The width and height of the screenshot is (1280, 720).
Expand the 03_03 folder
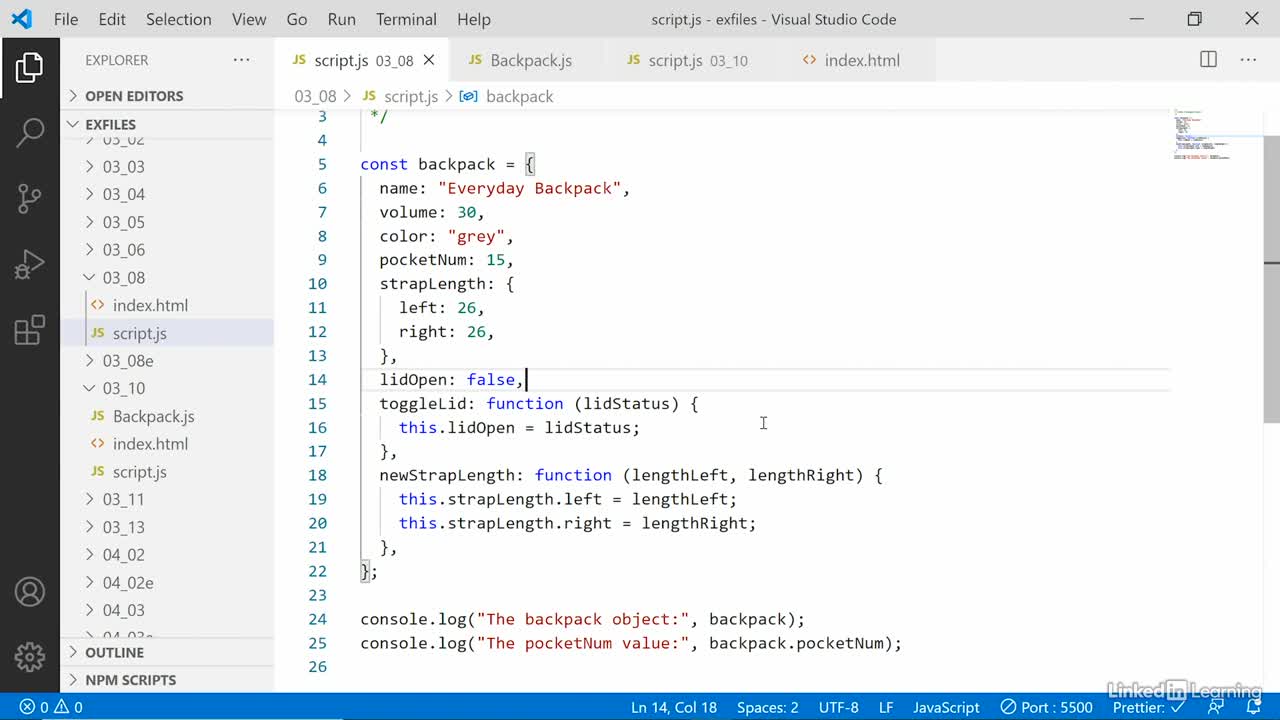coord(123,167)
